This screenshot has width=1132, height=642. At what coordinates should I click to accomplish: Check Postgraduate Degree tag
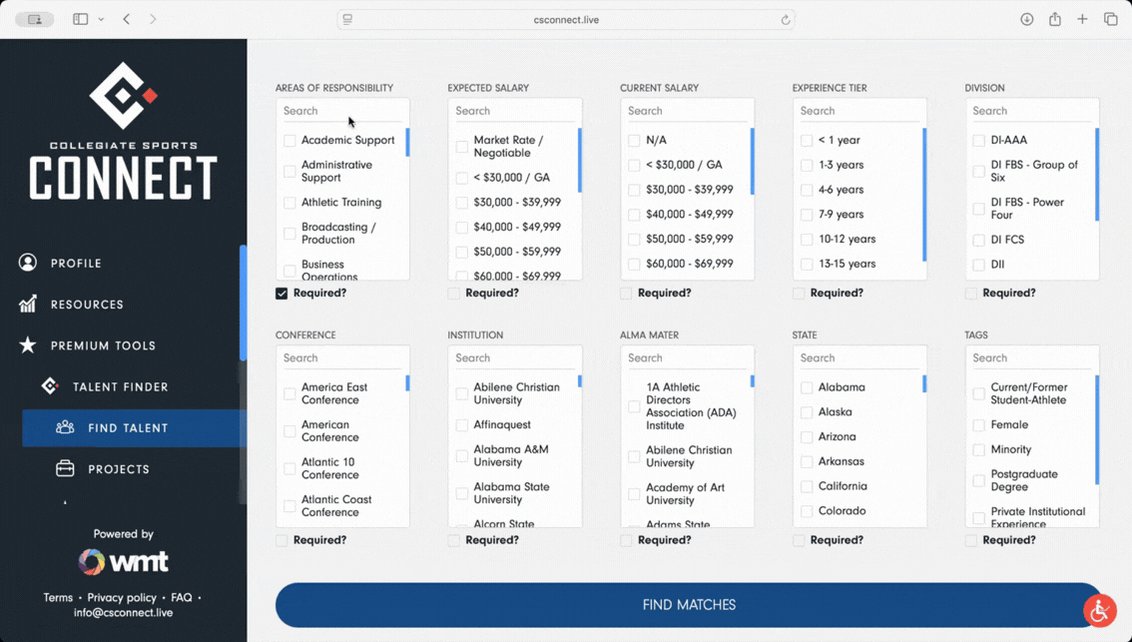pos(979,481)
